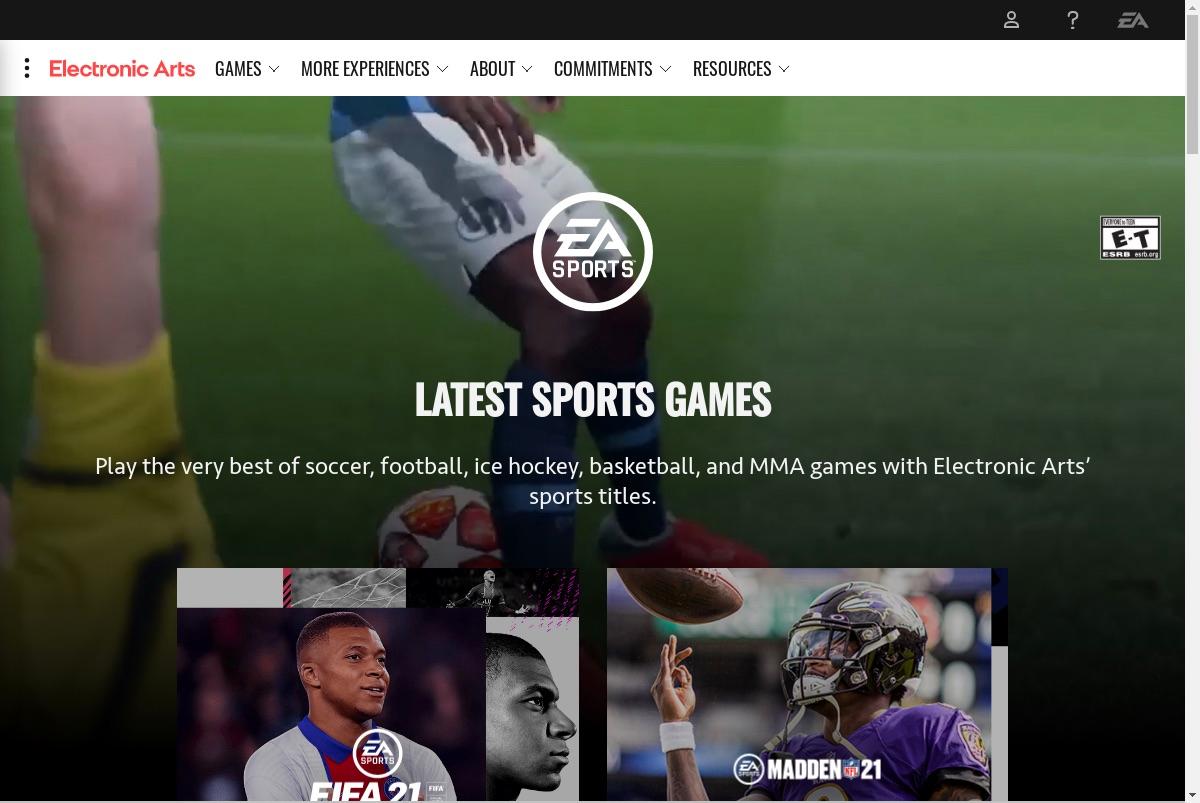Image resolution: width=1200 pixels, height=803 pixels.
Task: Open the three-dot vertical menu icon
Action: 27,68
